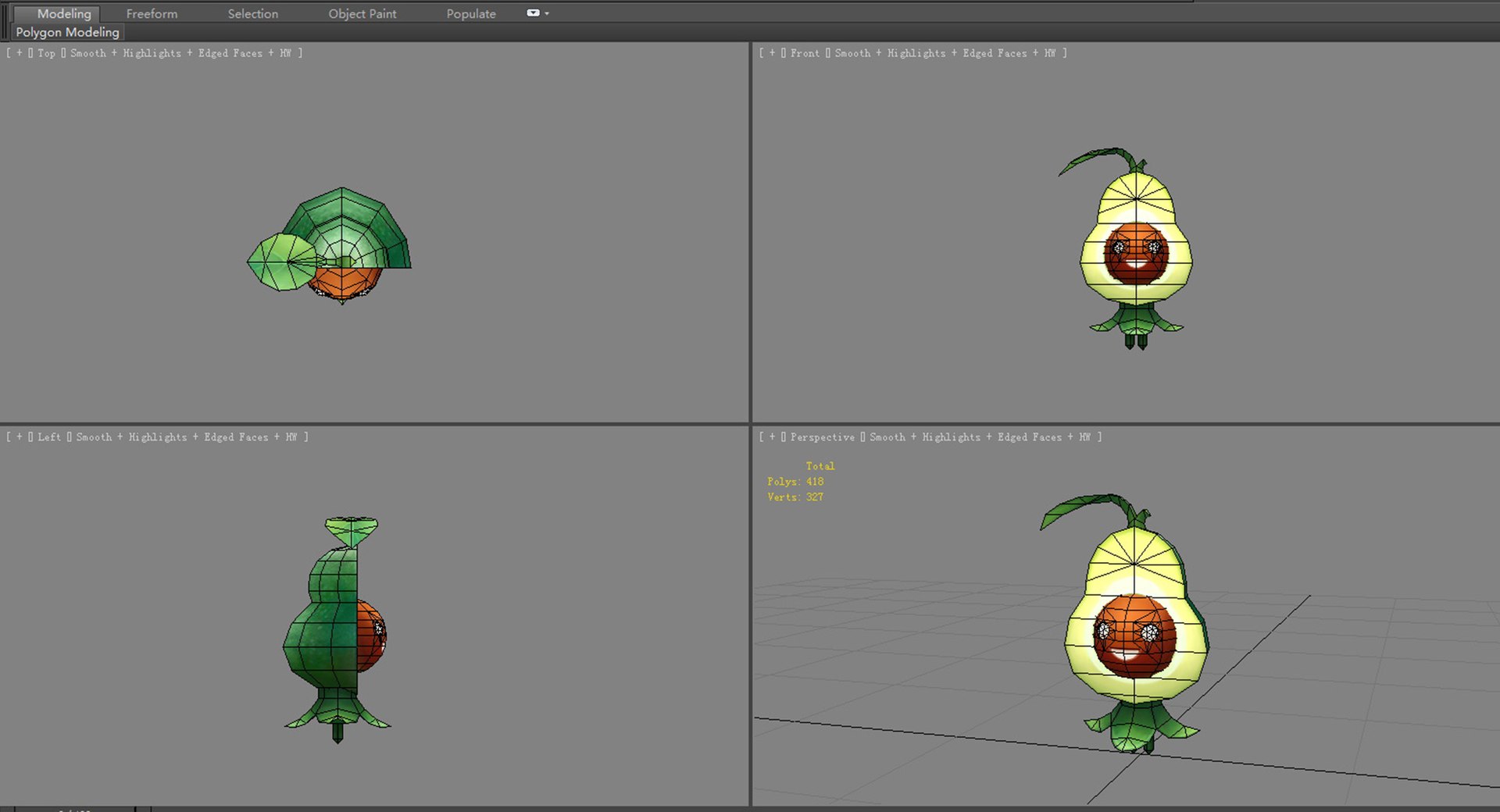Screen dimensions: 1500x812
Task: Open the Top viewport shading menu
Action: (180, 53)
